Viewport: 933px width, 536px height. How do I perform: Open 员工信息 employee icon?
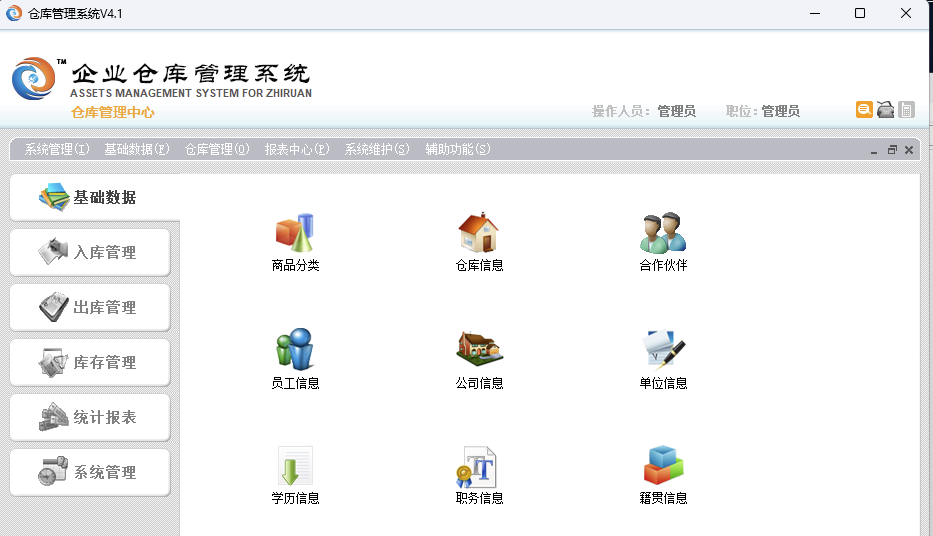[294, 350]
